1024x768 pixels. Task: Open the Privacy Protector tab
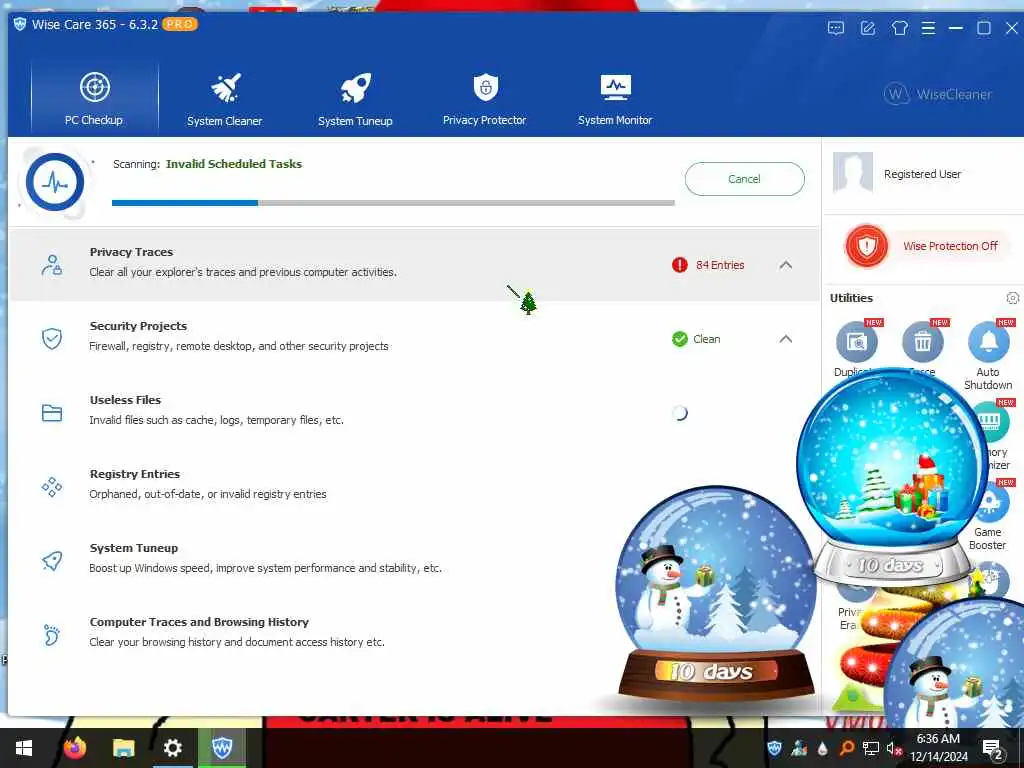pyautogui.click(x=485, y=99)
